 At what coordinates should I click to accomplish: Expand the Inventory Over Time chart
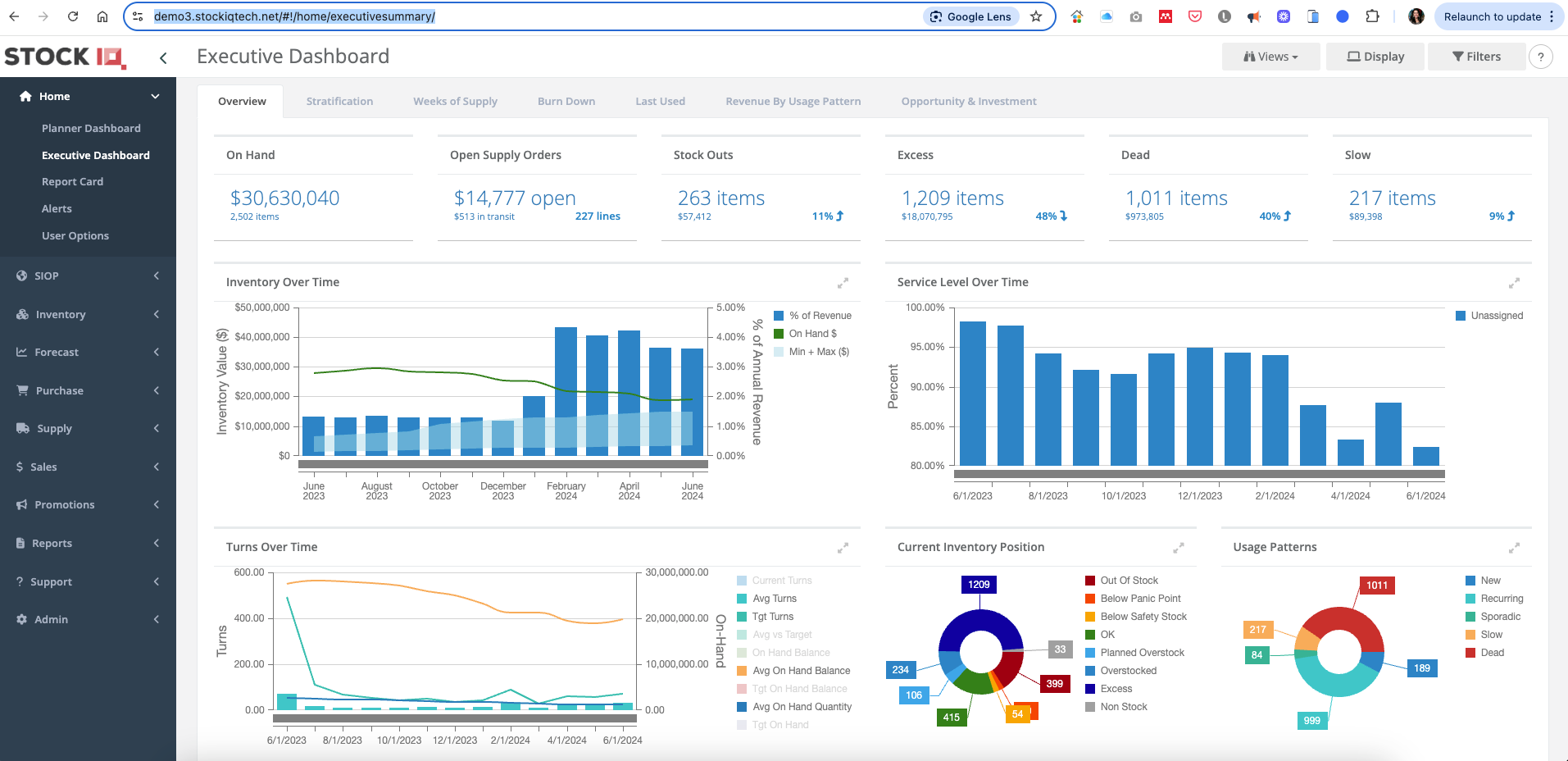tap(843, 283)
